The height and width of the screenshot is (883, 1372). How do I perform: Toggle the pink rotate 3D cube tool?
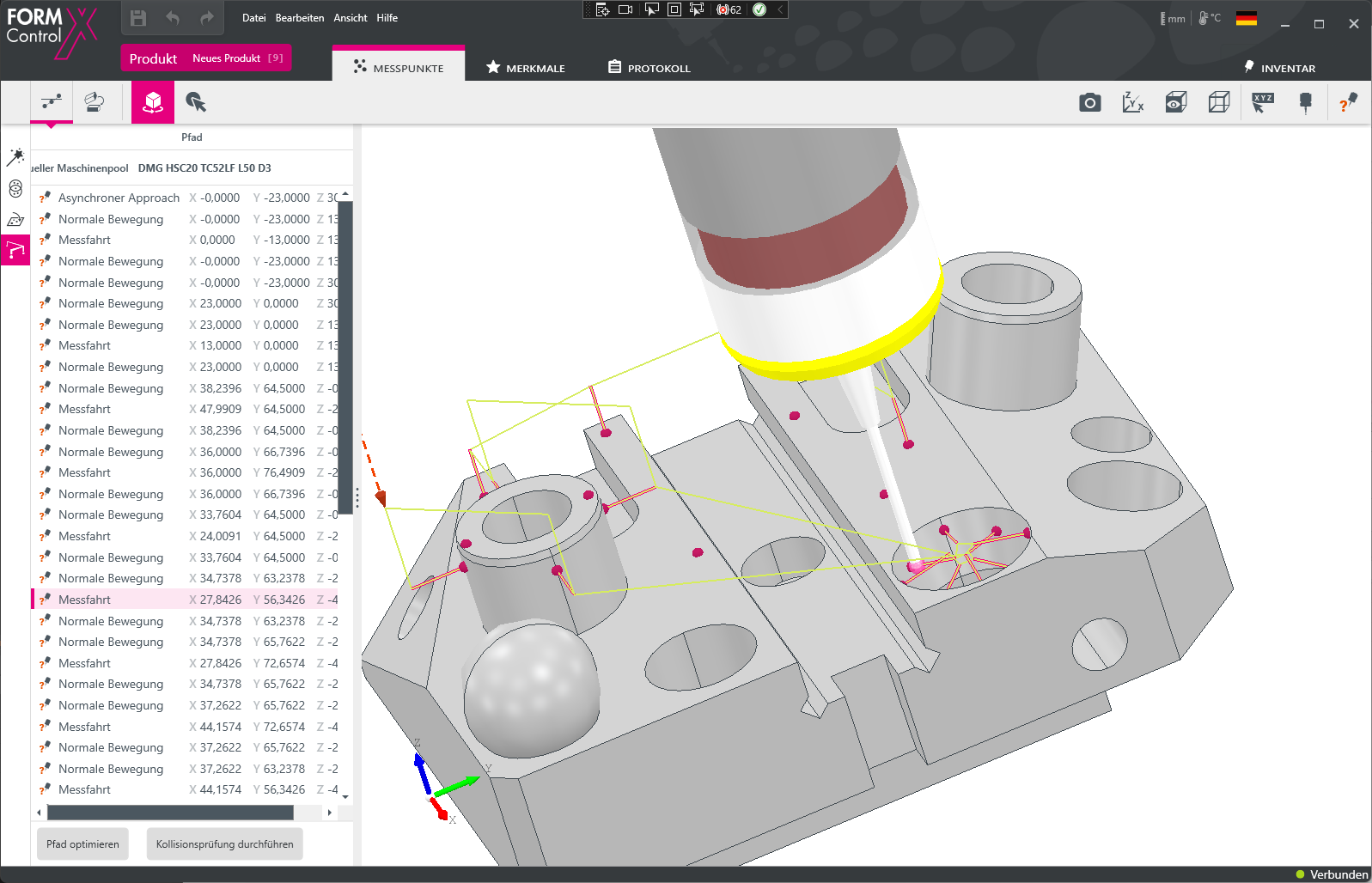point(153,102)
